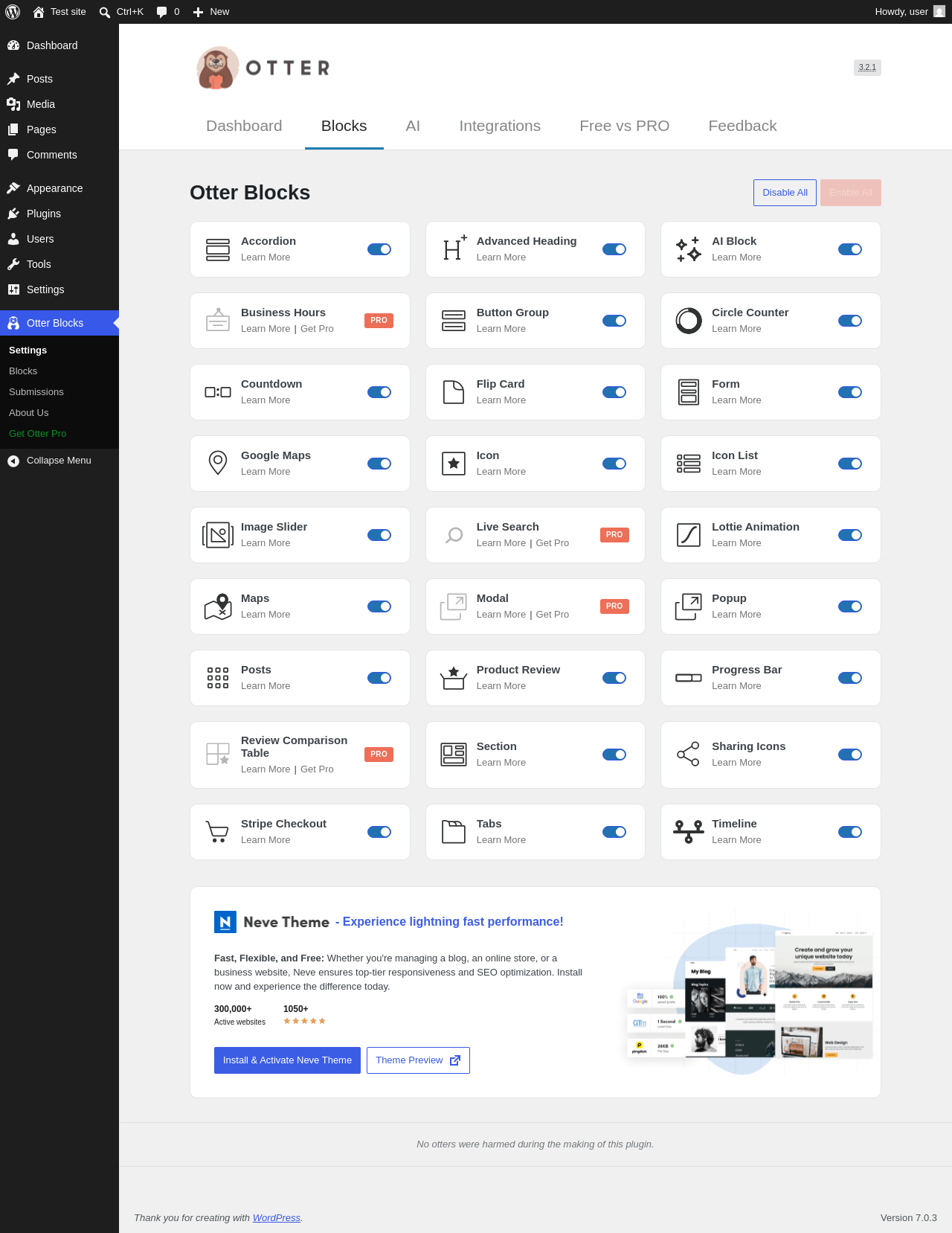Turn off the Timeline block toggle
The height and width of the screenshot is (1233, 952).
pos(850,832)
